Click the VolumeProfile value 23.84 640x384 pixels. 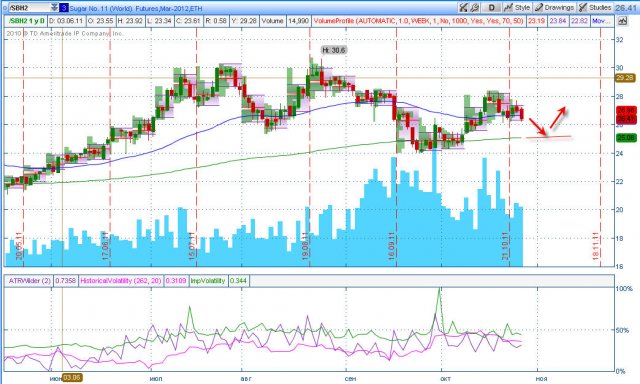click(x=558, y=21)
